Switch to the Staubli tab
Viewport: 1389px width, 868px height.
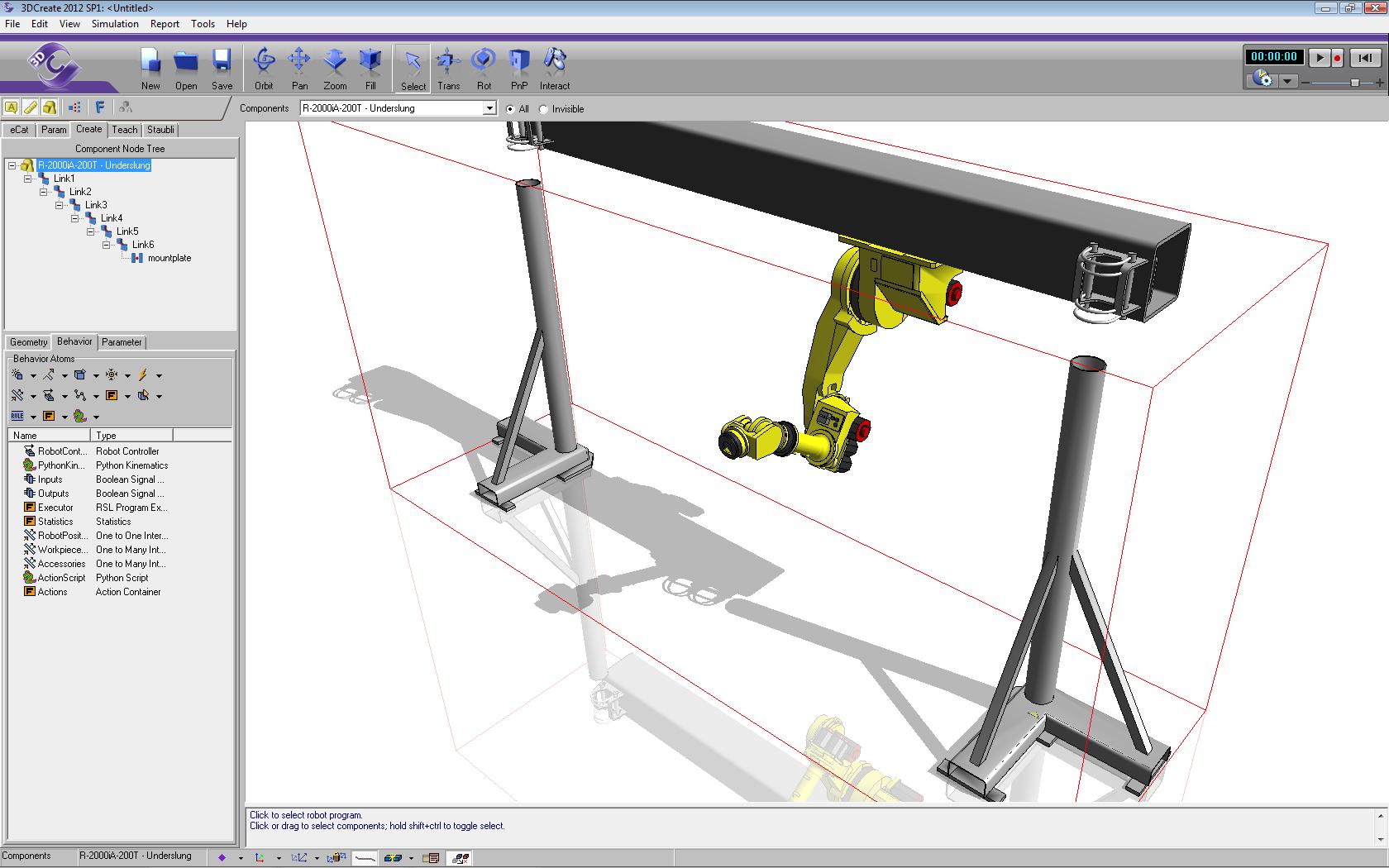tap(160, 130)
